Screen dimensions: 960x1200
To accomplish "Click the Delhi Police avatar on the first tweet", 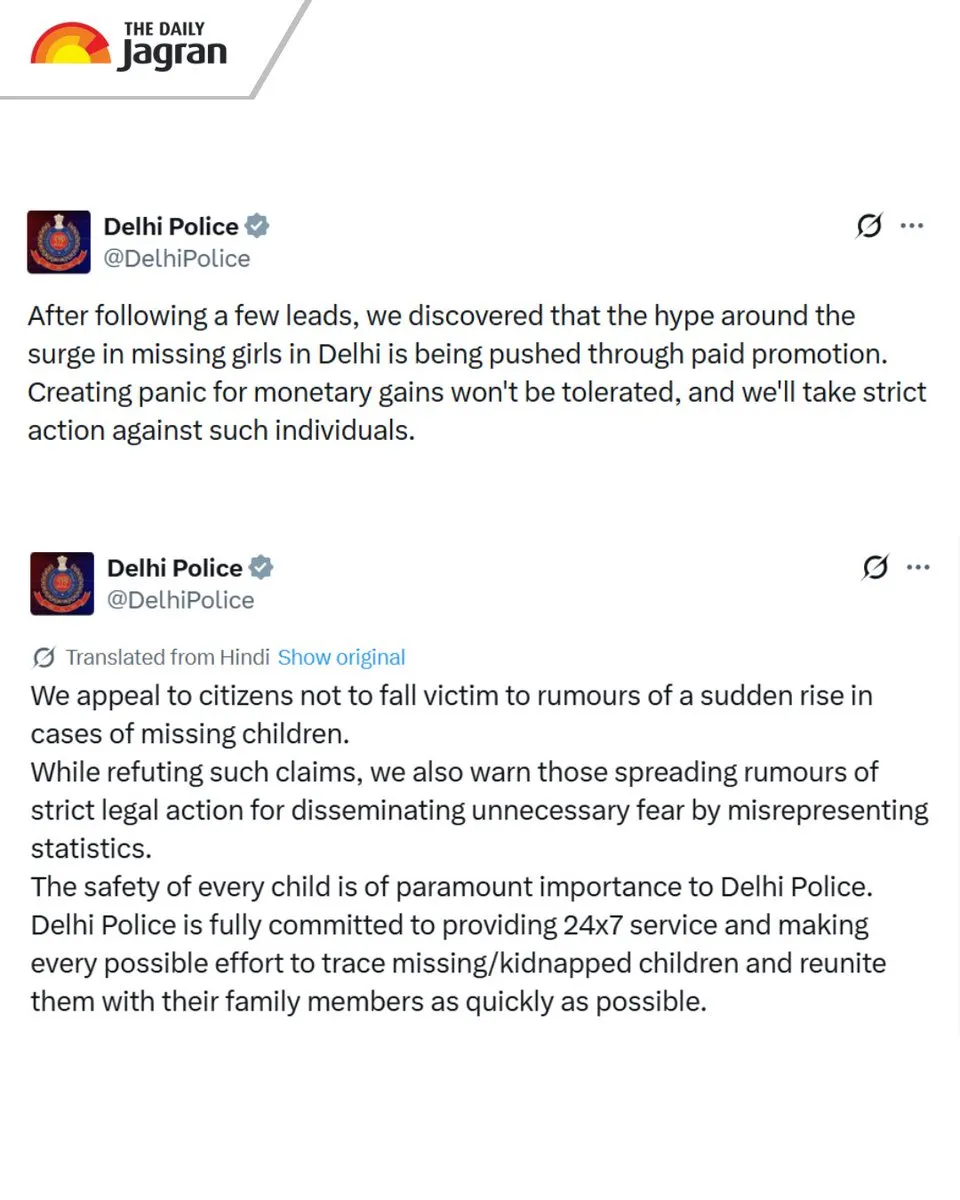I will pyautogui.click(x=58, y=241).
